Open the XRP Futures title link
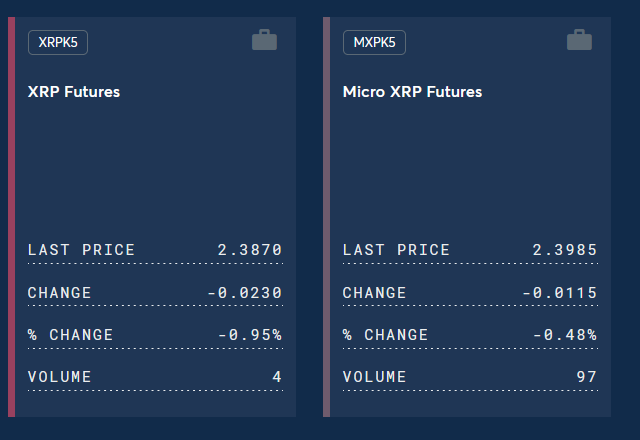Viewport: 640px width, 440px height. pyautogui.click(x=74, y=92)
